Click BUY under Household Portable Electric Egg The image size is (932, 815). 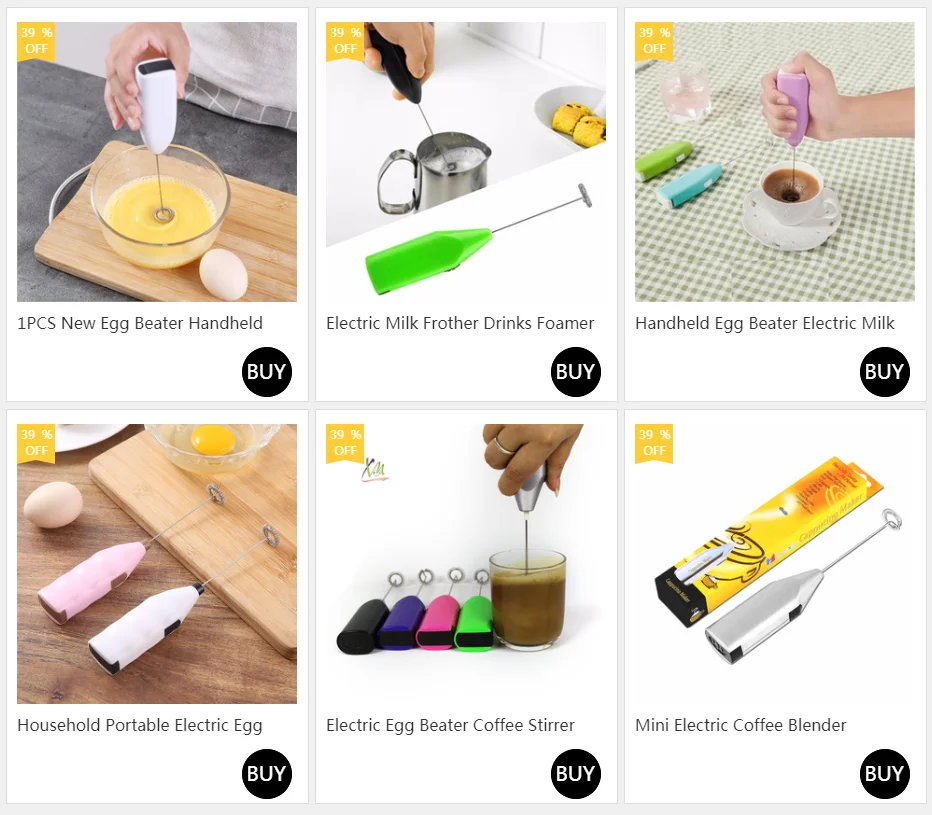[x=267, y=773]
